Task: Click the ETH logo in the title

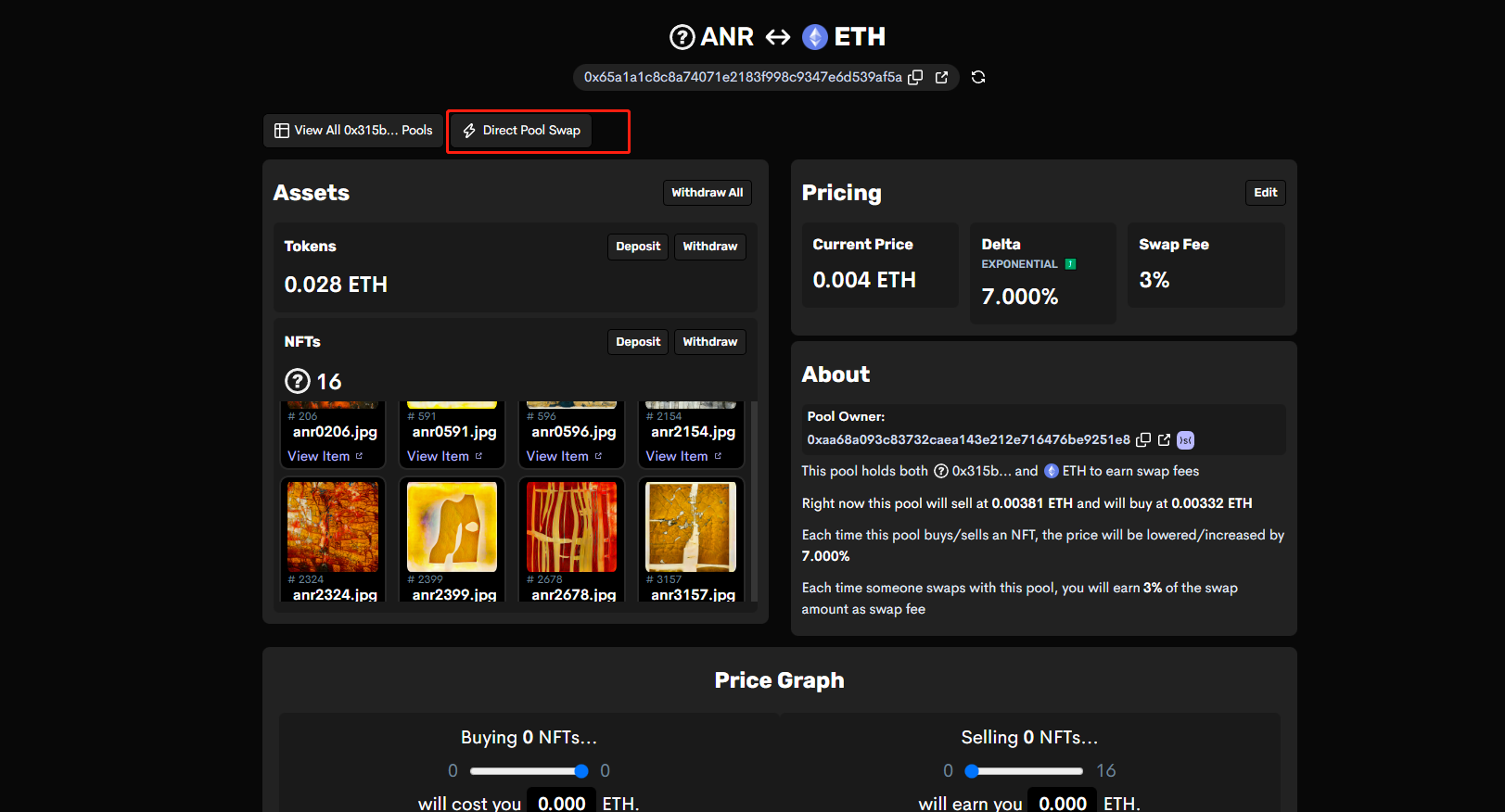Action: click(x=814, y=37)
